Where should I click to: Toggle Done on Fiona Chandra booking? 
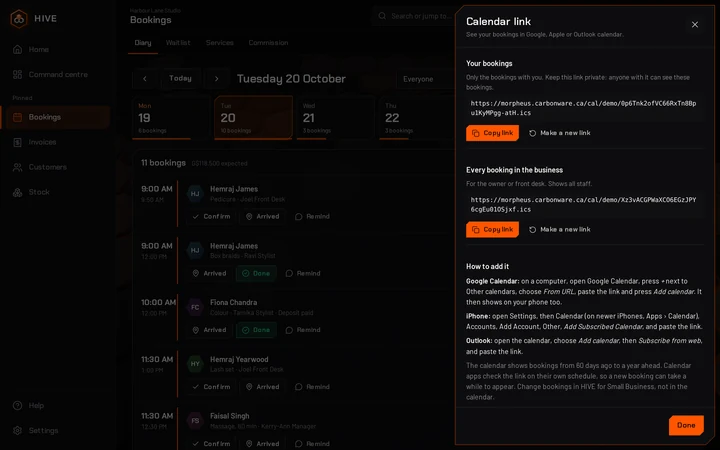[x=257, y=330]
